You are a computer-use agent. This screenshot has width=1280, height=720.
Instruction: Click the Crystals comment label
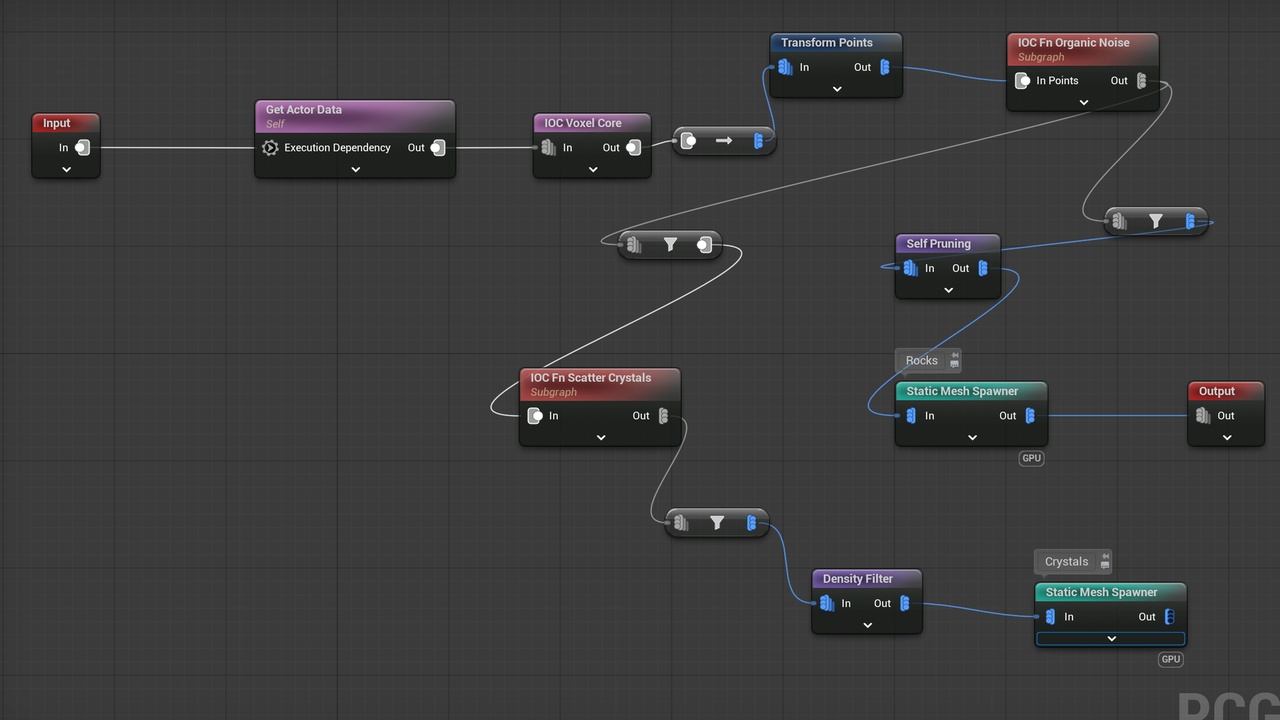click(1066, 562)
